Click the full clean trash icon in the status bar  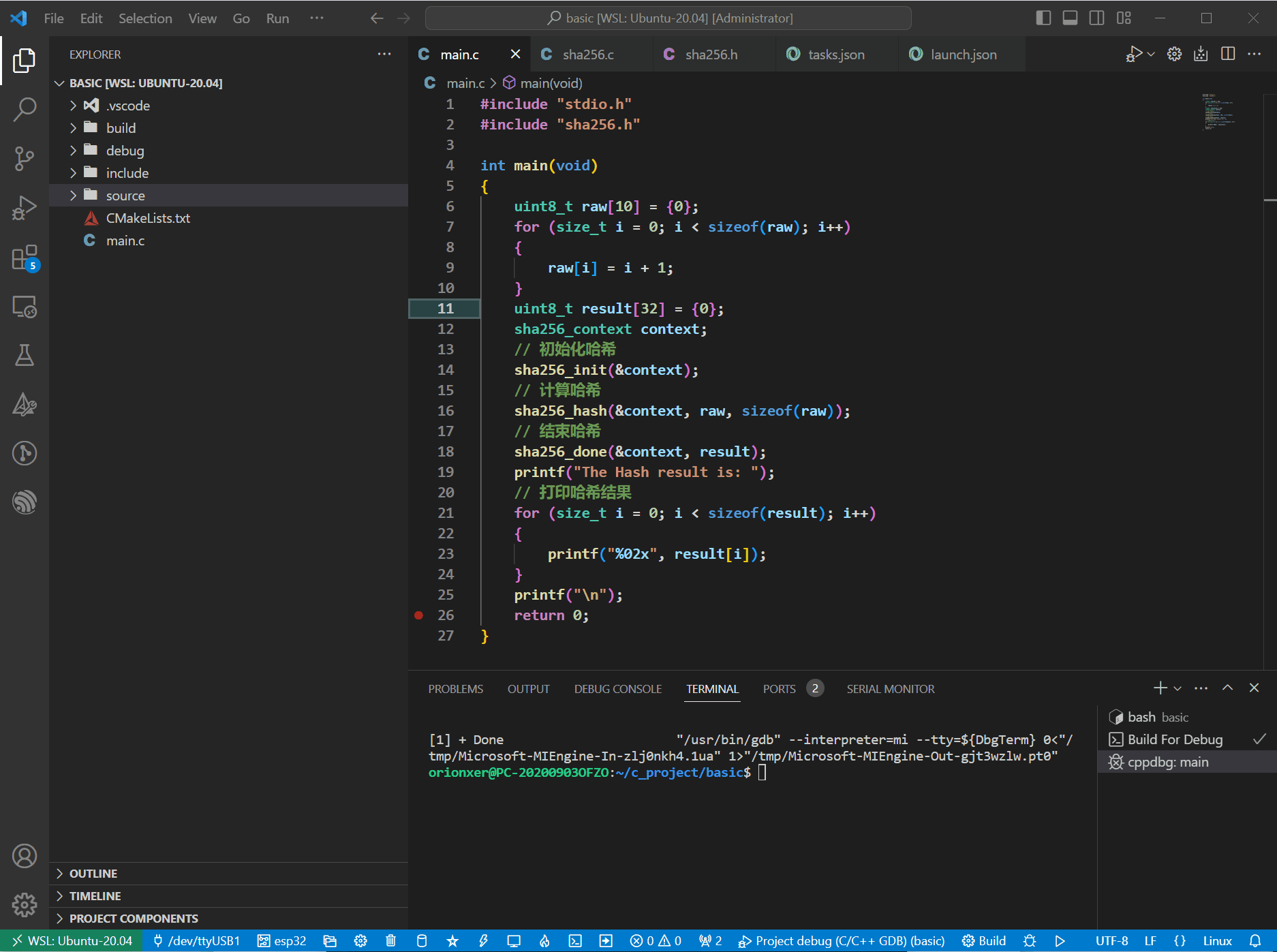(x=390, y=941)
